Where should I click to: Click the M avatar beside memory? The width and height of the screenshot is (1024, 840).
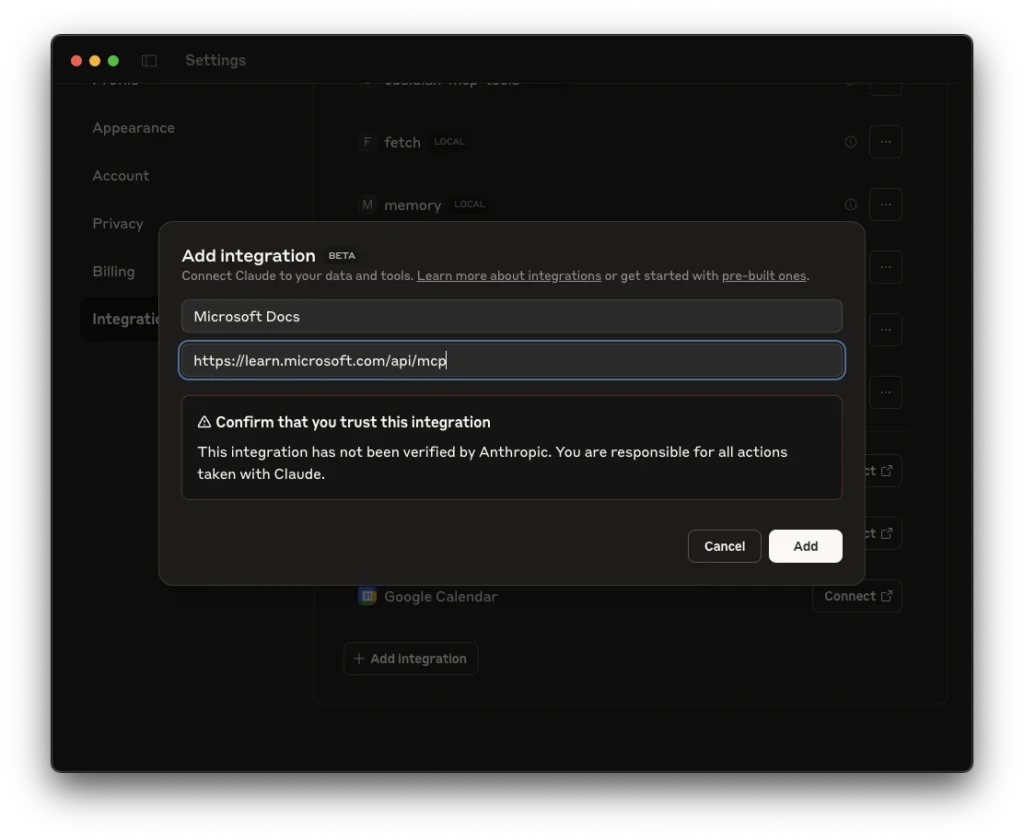click(x=367, y=204)
